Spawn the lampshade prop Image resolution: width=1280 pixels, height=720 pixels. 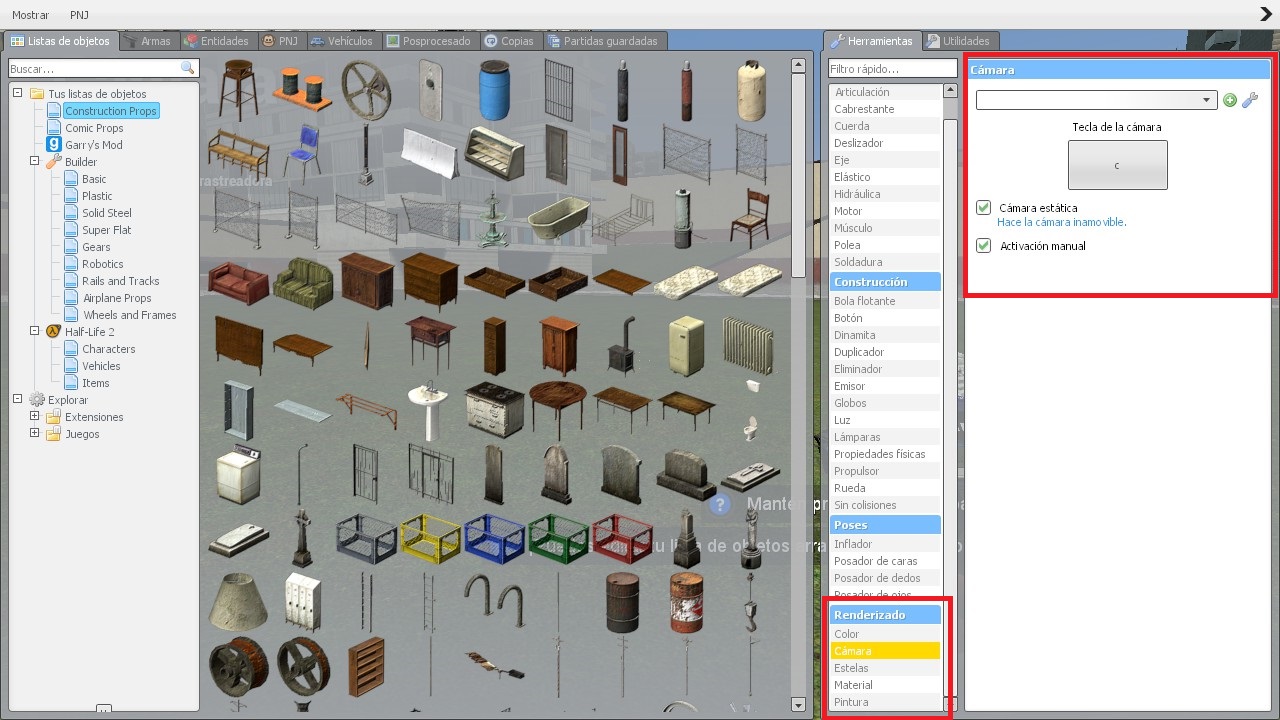coord(238,600)
